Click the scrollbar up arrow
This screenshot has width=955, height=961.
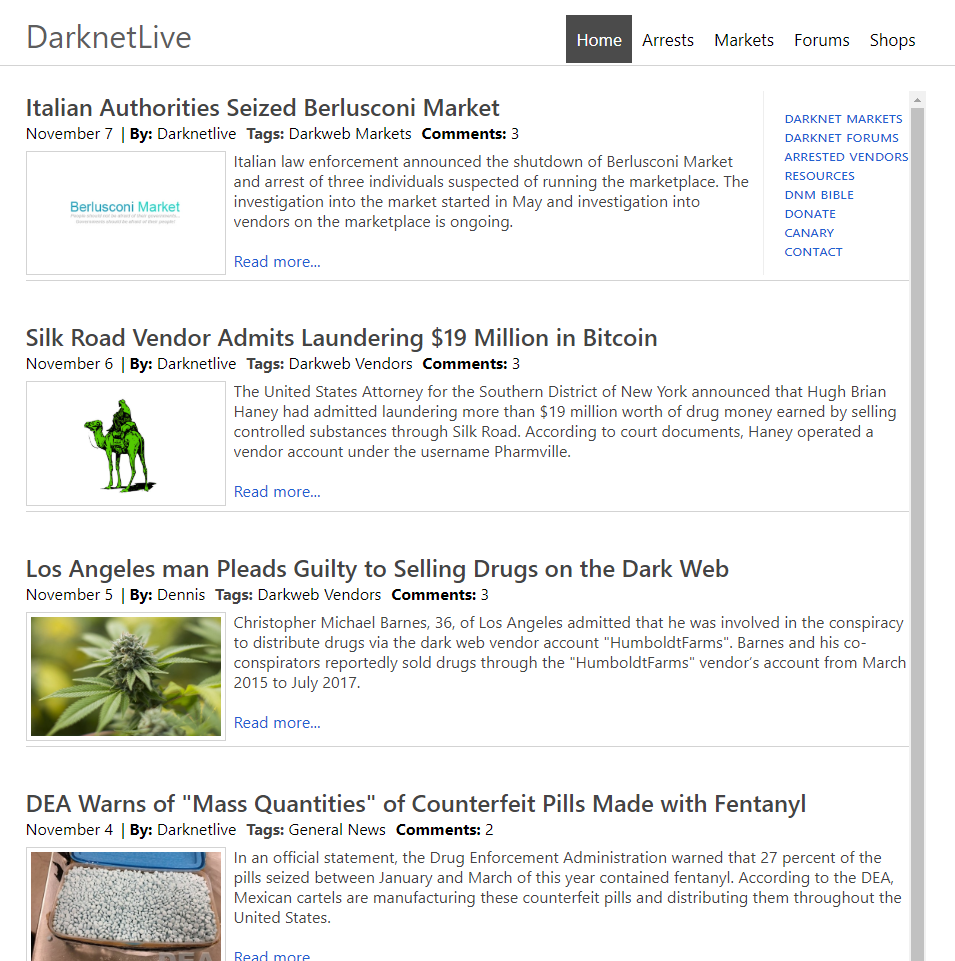pyautogui.click(x=917, y=99)
